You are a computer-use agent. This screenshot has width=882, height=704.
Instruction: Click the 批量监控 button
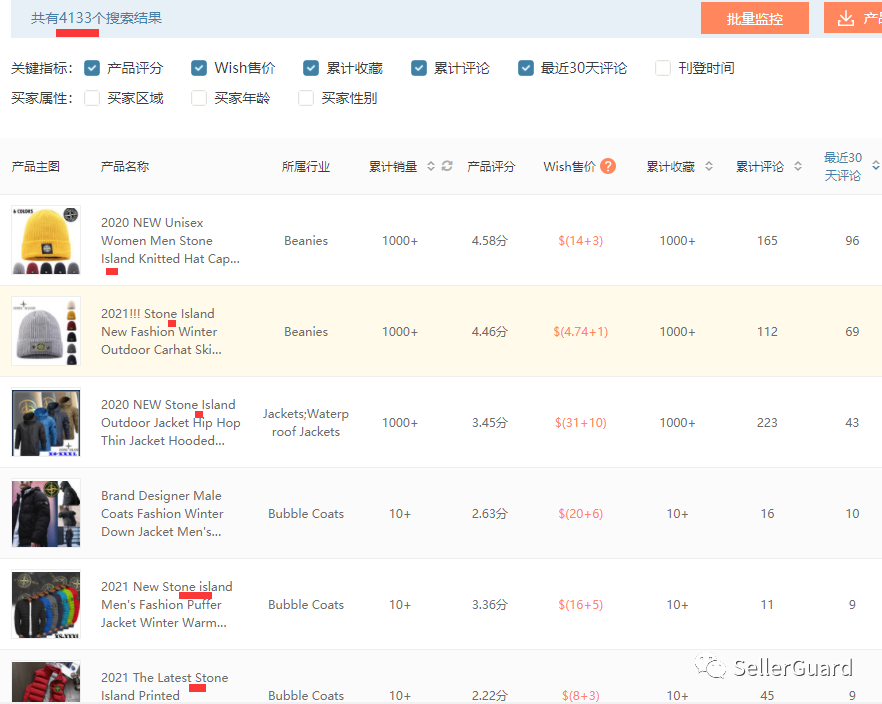point(754,19)
